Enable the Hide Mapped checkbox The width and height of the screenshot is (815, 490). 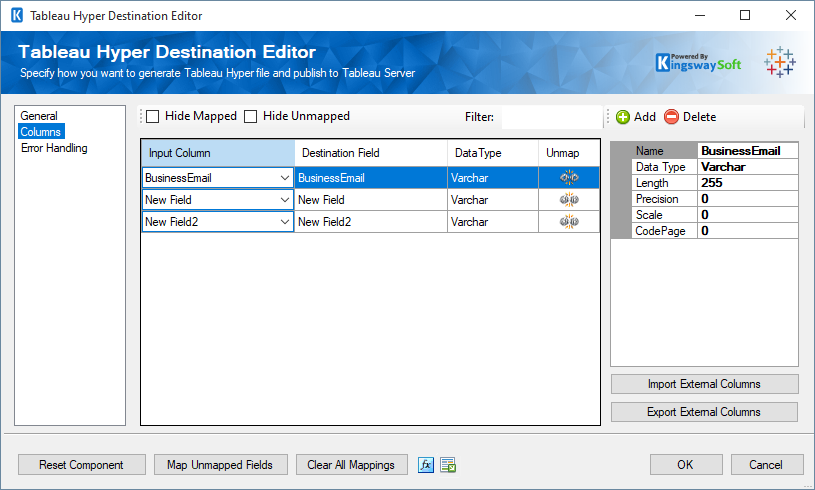152,116
